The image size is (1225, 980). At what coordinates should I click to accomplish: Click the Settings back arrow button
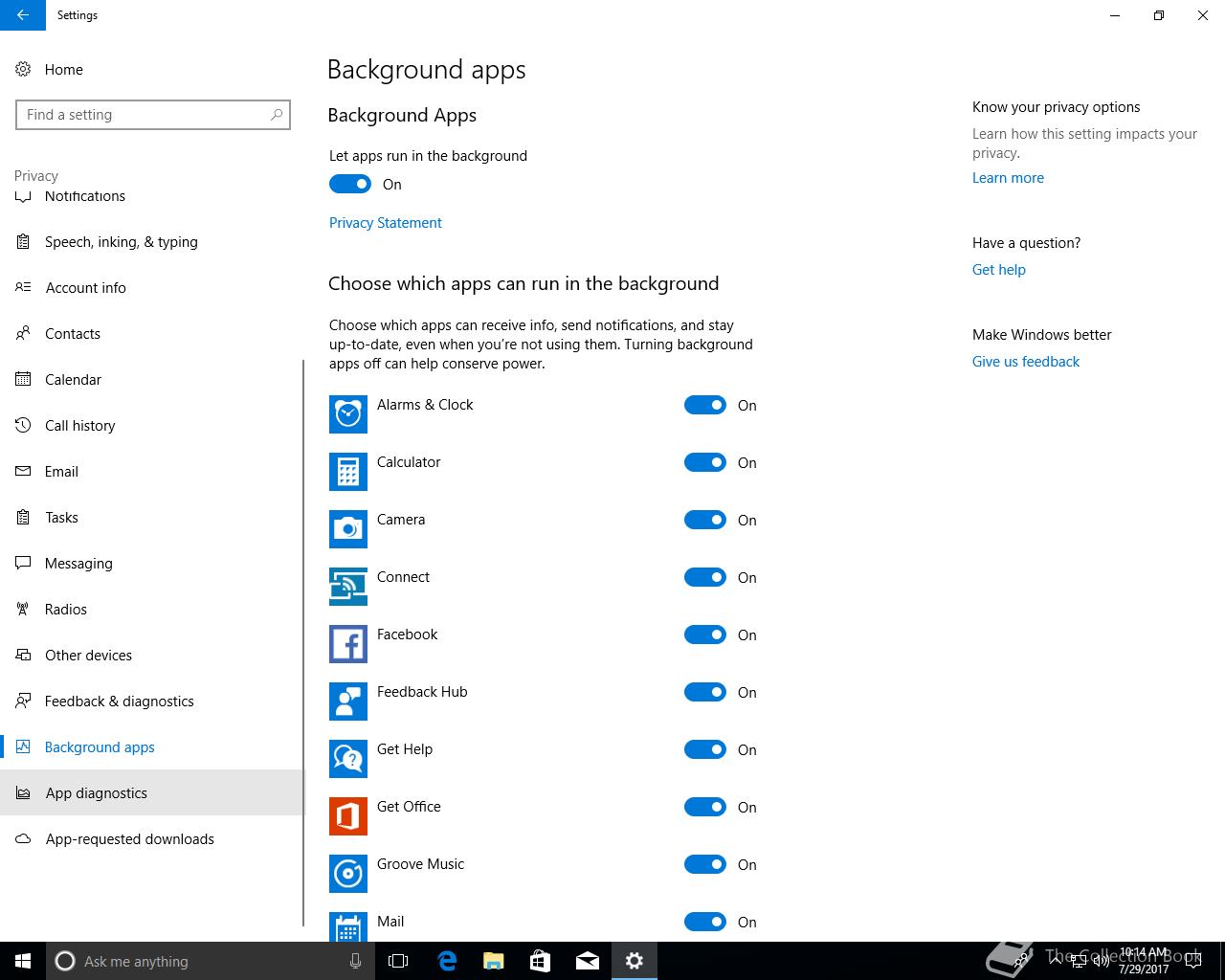(23, 15)
